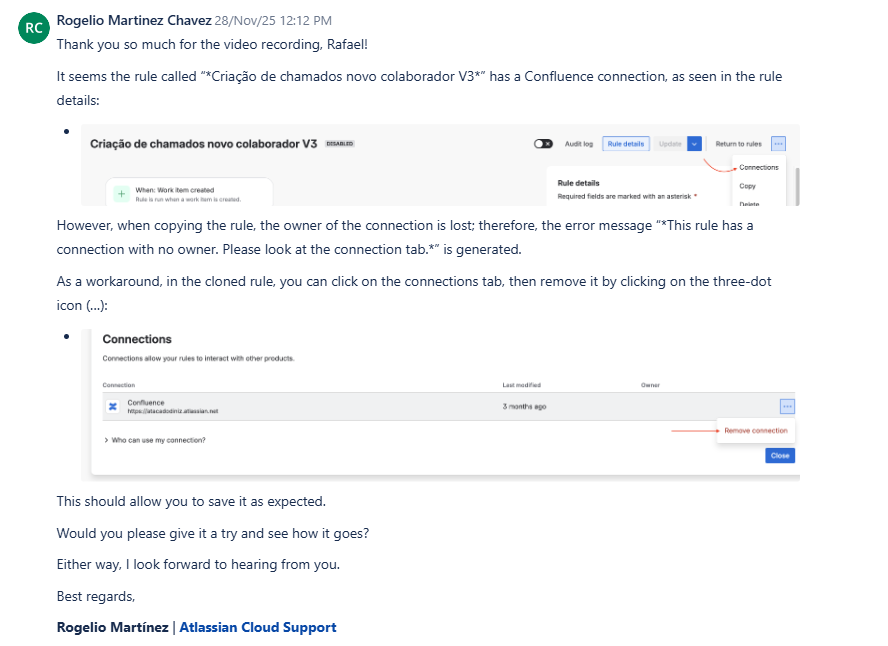The image size is (888, 646).
Task: Open the Atlassian Cloud Support link
Action: tap(258, 627)
